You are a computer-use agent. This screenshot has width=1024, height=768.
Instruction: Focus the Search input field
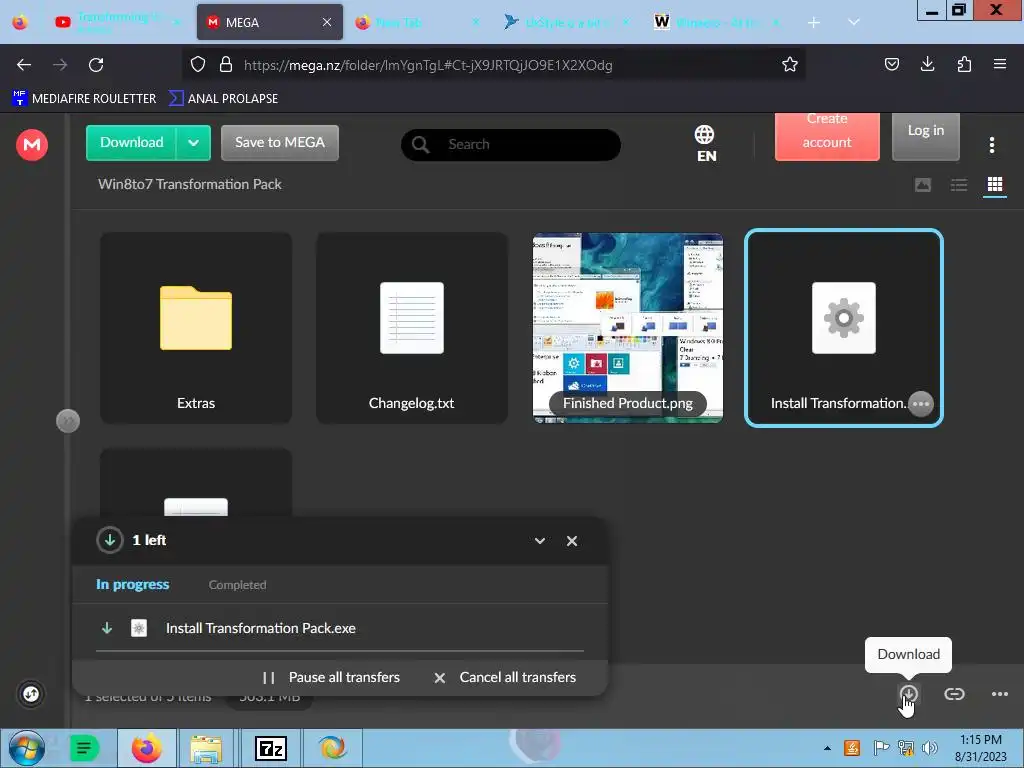[511, 144]
